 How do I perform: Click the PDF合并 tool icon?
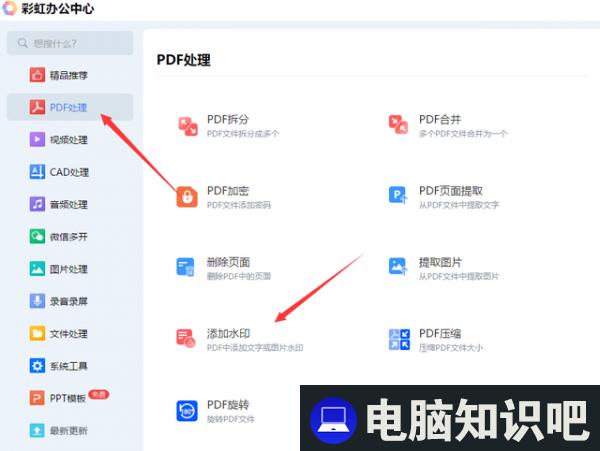point(398,124)
